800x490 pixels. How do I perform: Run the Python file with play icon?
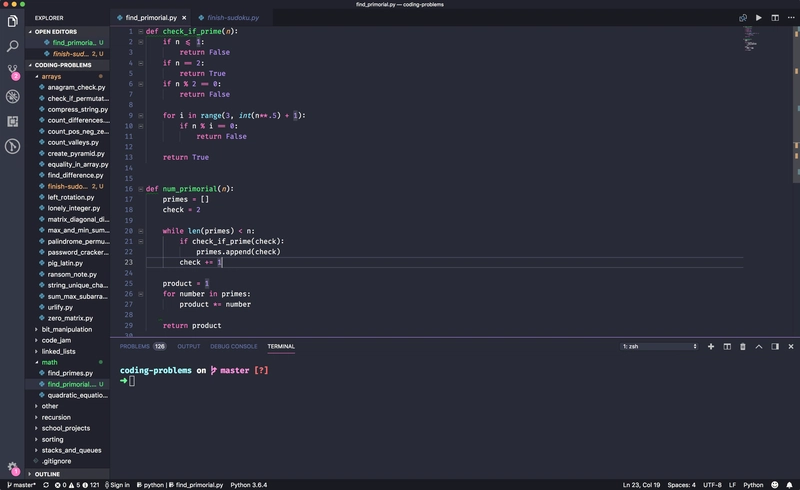[x=759, y=17]
